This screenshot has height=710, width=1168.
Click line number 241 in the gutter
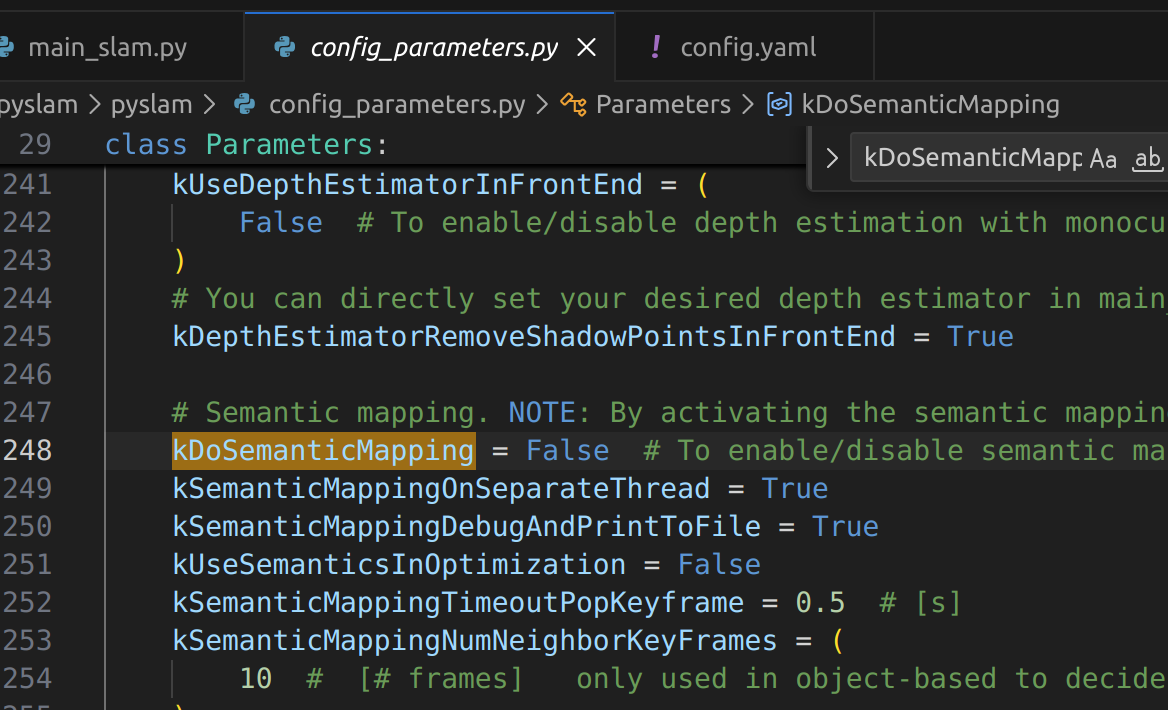[x=28, y=185]
